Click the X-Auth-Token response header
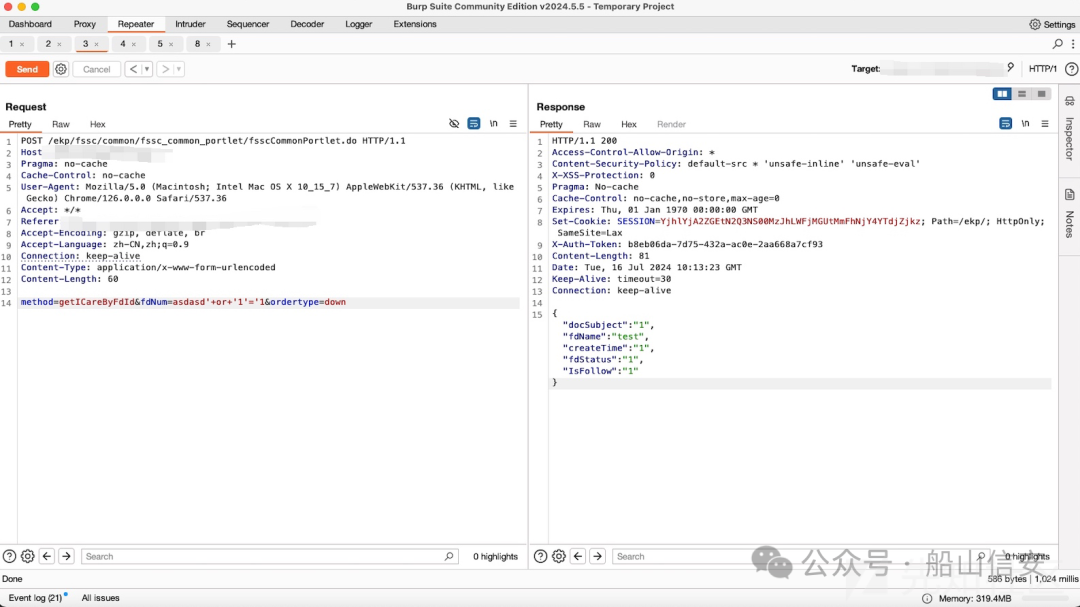This screenshot has height=607, width=1080. 687,244
